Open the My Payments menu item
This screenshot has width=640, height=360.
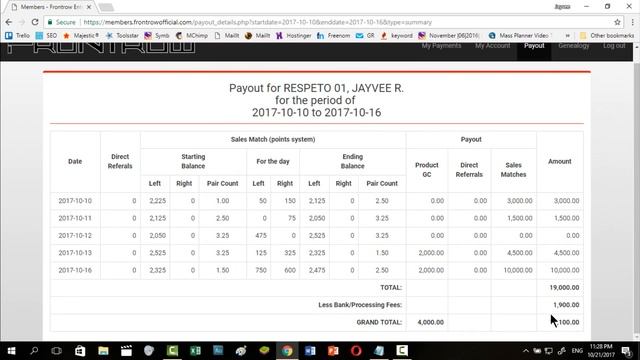pyautogui.click(x=441, y=46)
